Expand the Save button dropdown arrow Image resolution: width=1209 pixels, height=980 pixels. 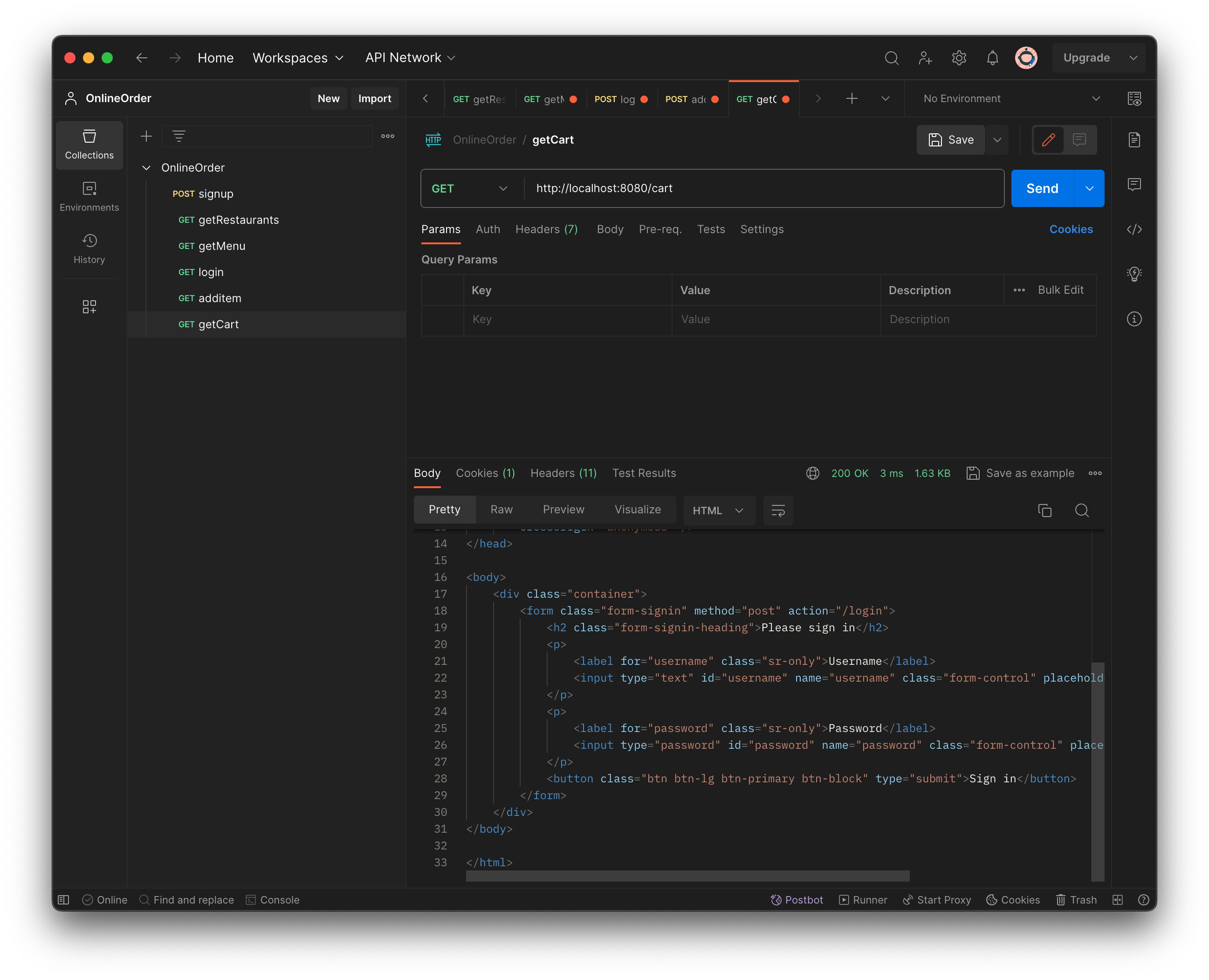pos(996,140)
